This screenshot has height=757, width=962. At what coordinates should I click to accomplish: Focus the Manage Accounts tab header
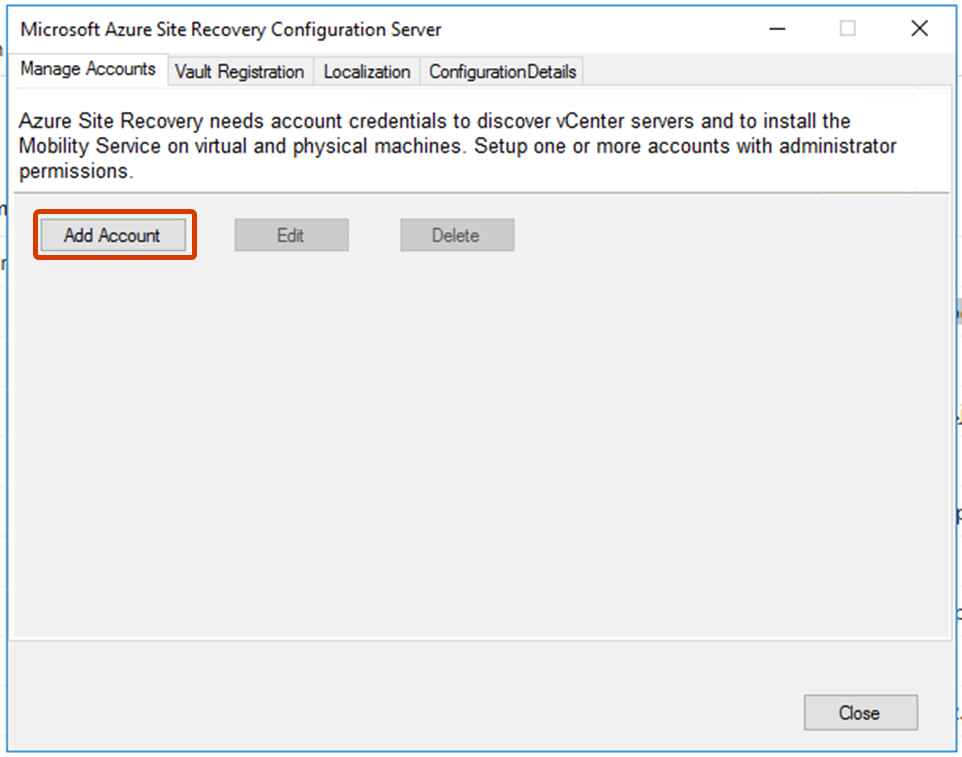(88, 69)
